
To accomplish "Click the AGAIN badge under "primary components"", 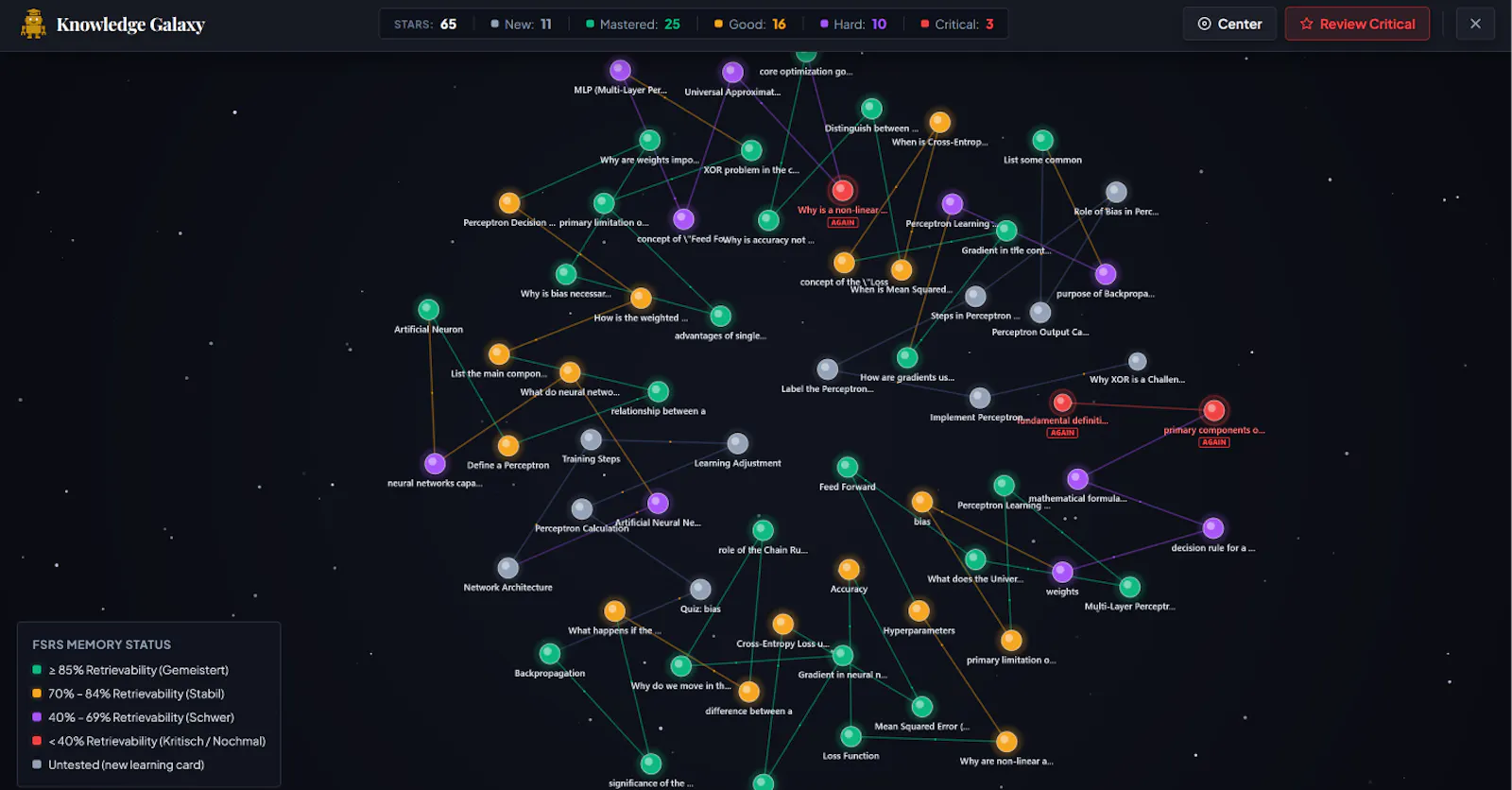I will click(1214, 442).
